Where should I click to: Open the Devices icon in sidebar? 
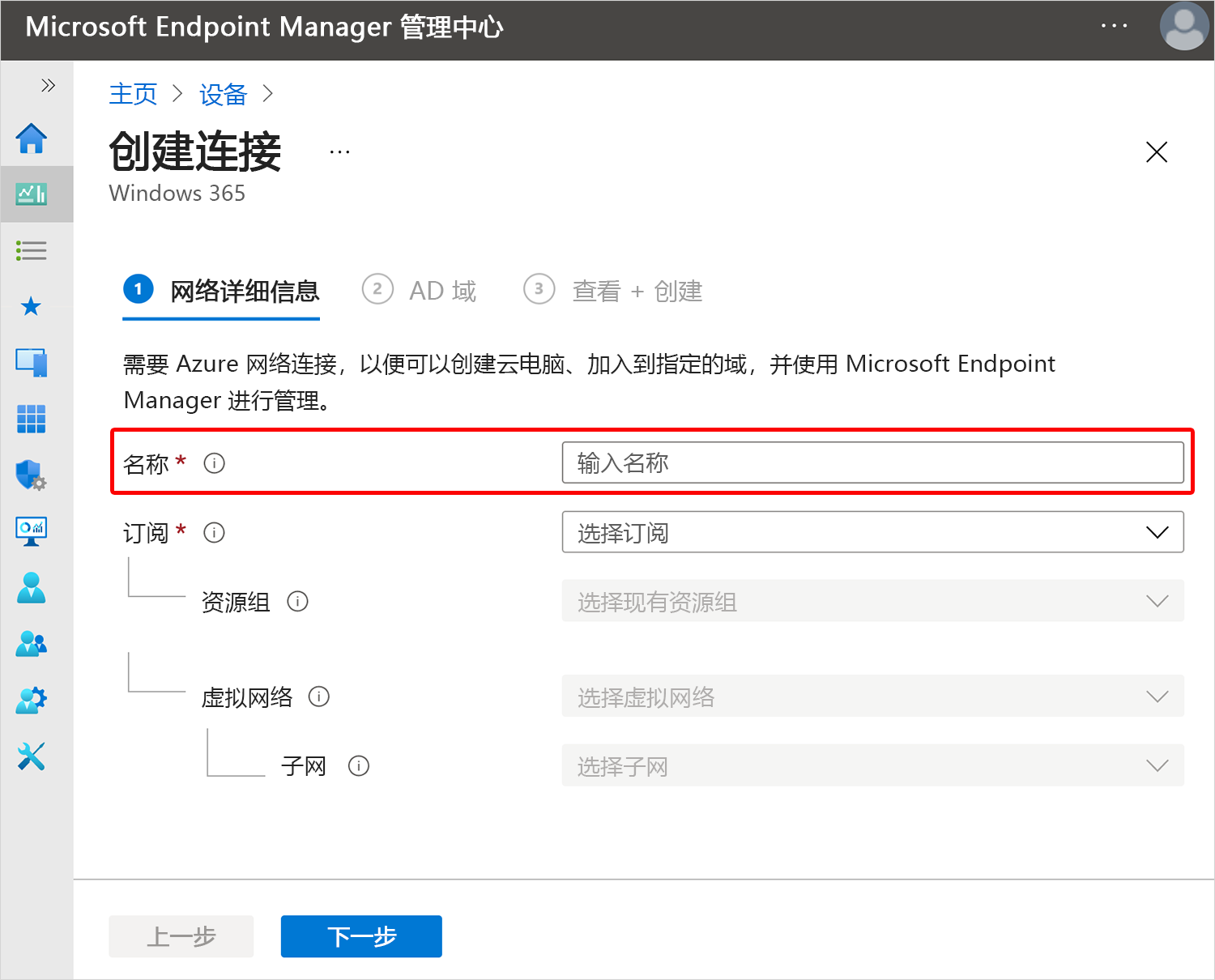coord(32,362)
